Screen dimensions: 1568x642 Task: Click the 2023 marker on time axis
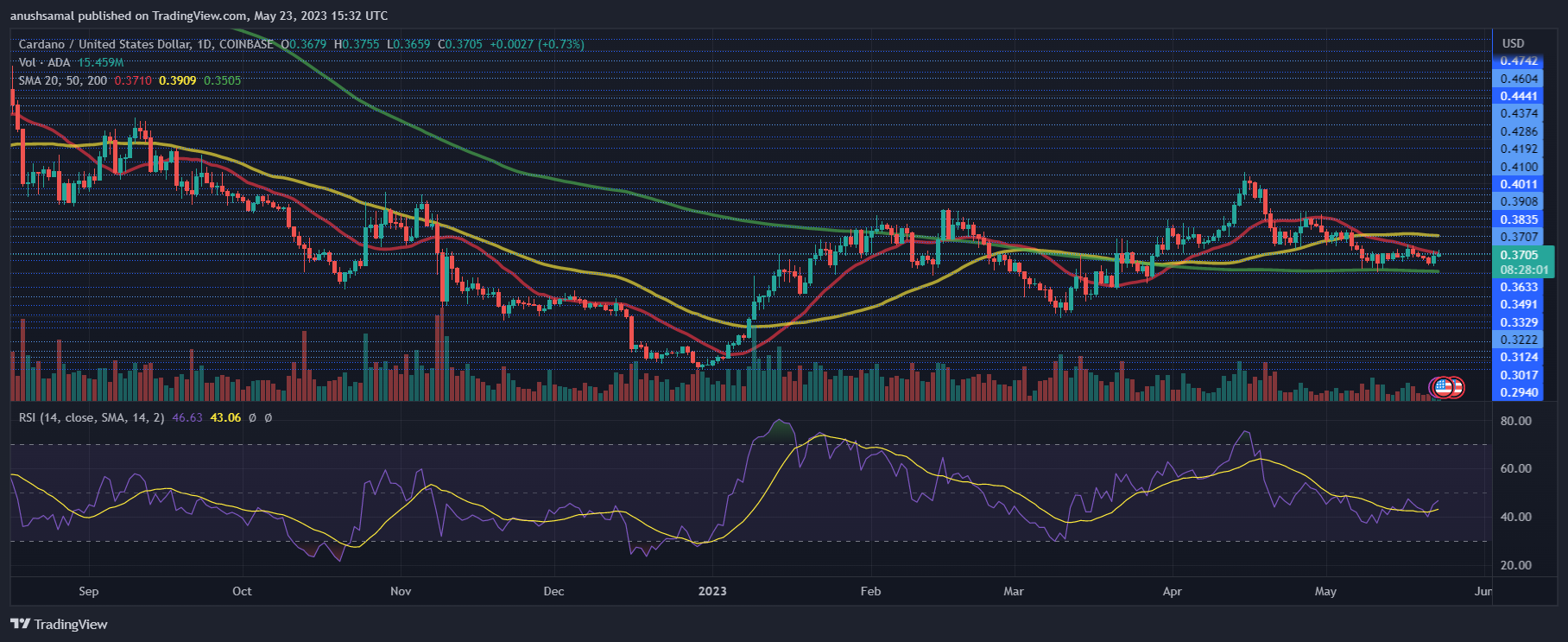coord(712,591)
